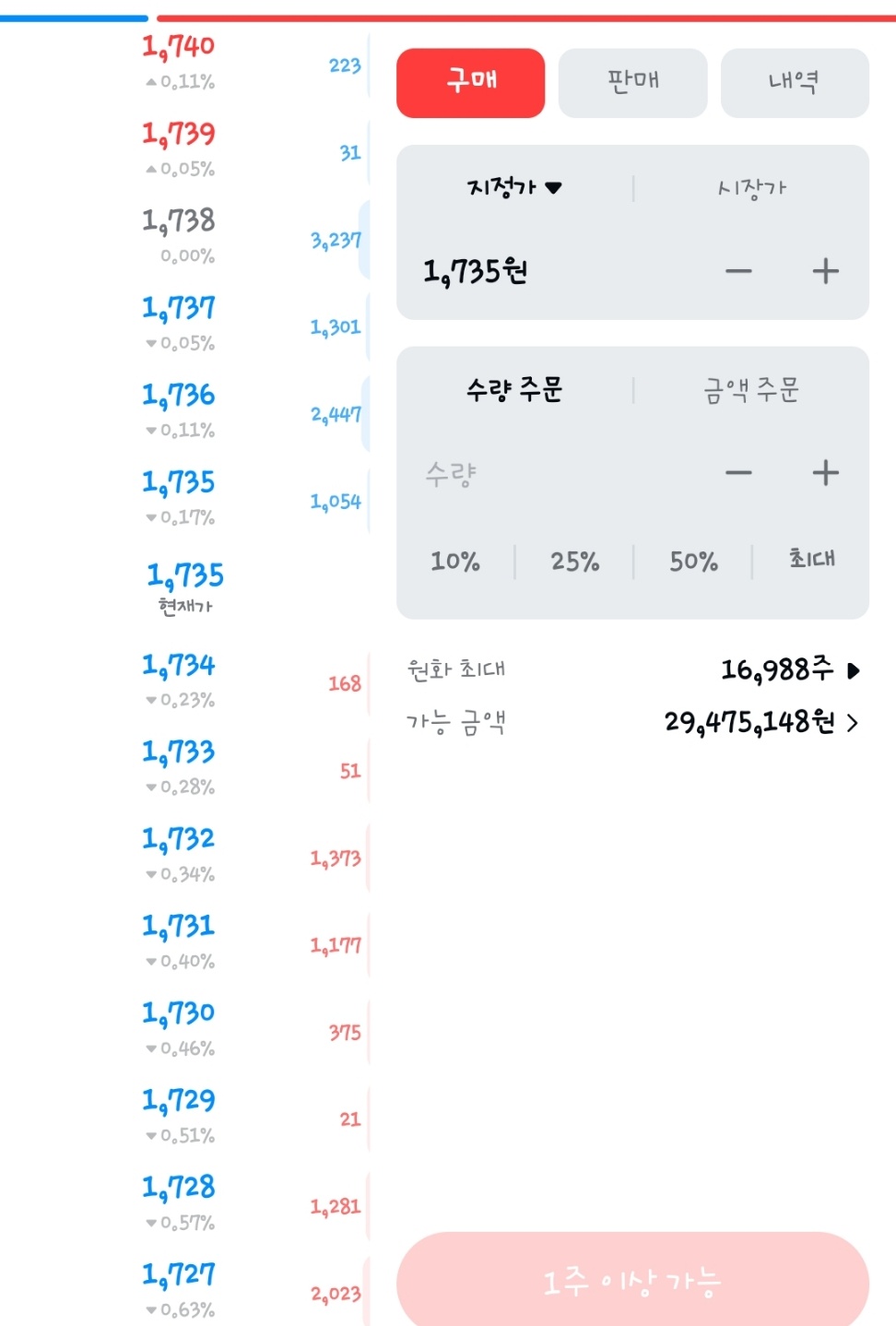Increase the limit price with the plus icon
896x1326 pixels.
click(x=825, y=271)
